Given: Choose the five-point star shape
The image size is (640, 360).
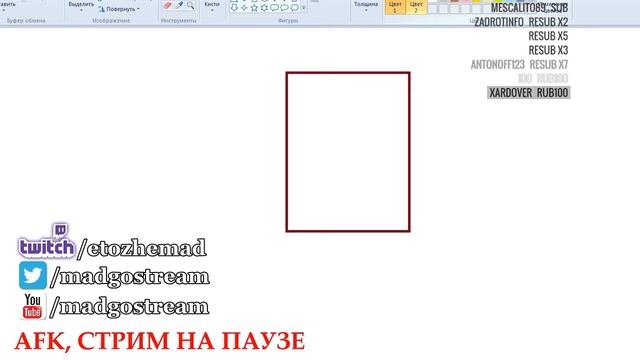Looking at the screenshot, I should pos(254,7).
